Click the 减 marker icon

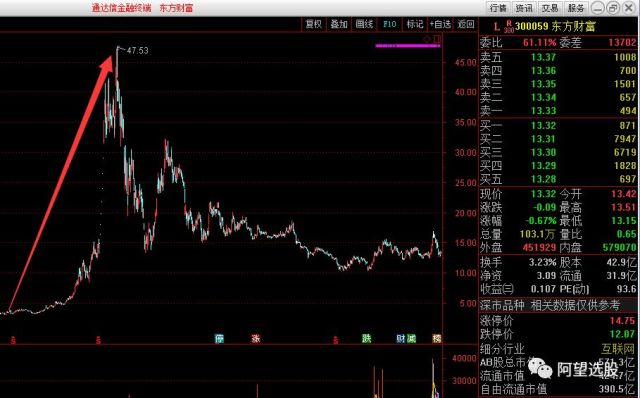pos(411,338)
